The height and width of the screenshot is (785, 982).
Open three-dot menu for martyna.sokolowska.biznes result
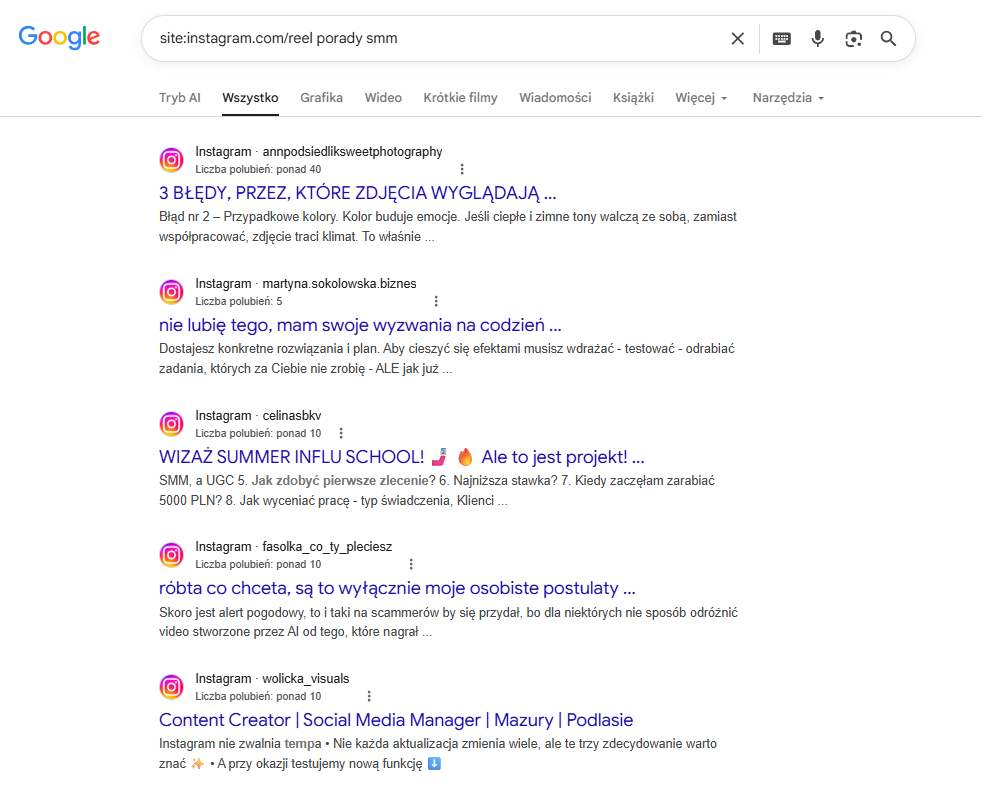tap(436, 301)
